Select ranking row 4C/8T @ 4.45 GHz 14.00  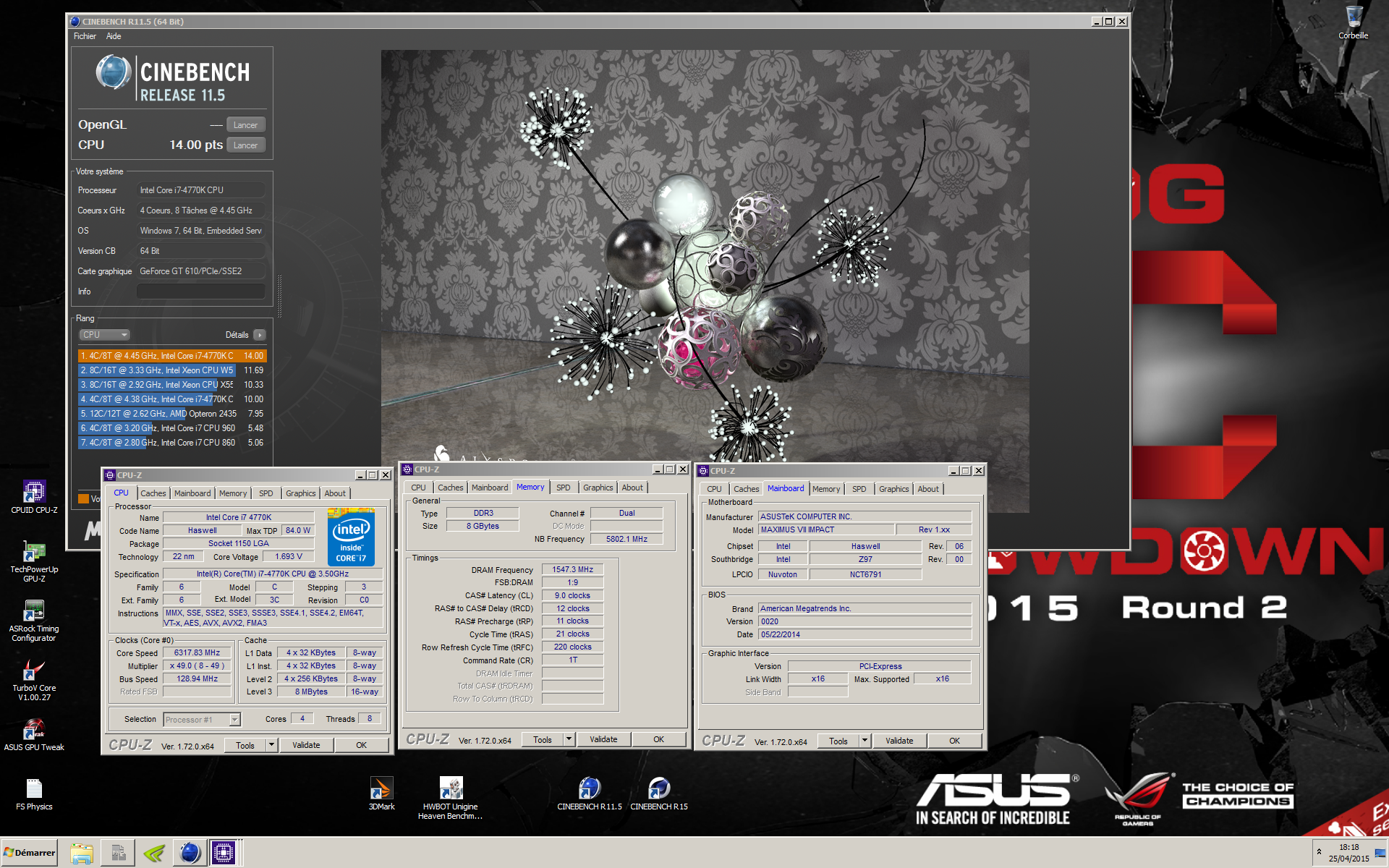[172, 356]
